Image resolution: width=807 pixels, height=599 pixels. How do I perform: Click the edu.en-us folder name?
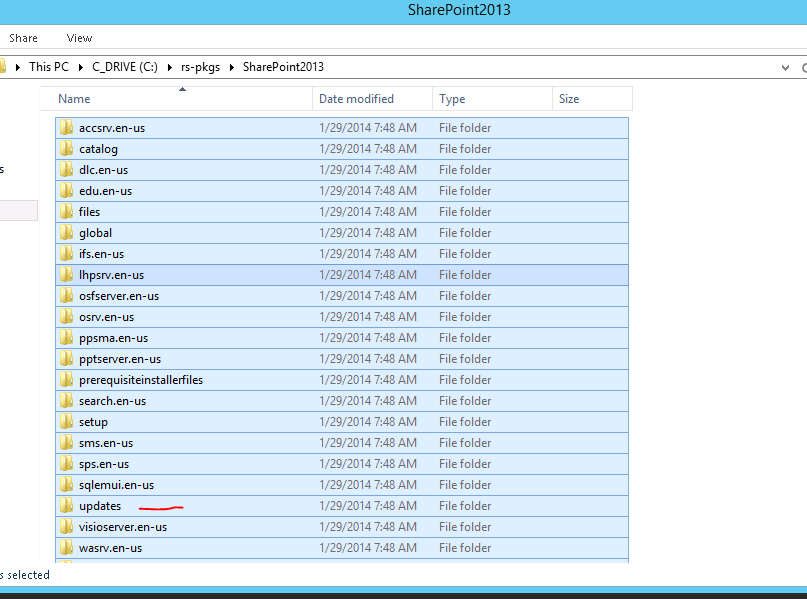pos(106,191)
